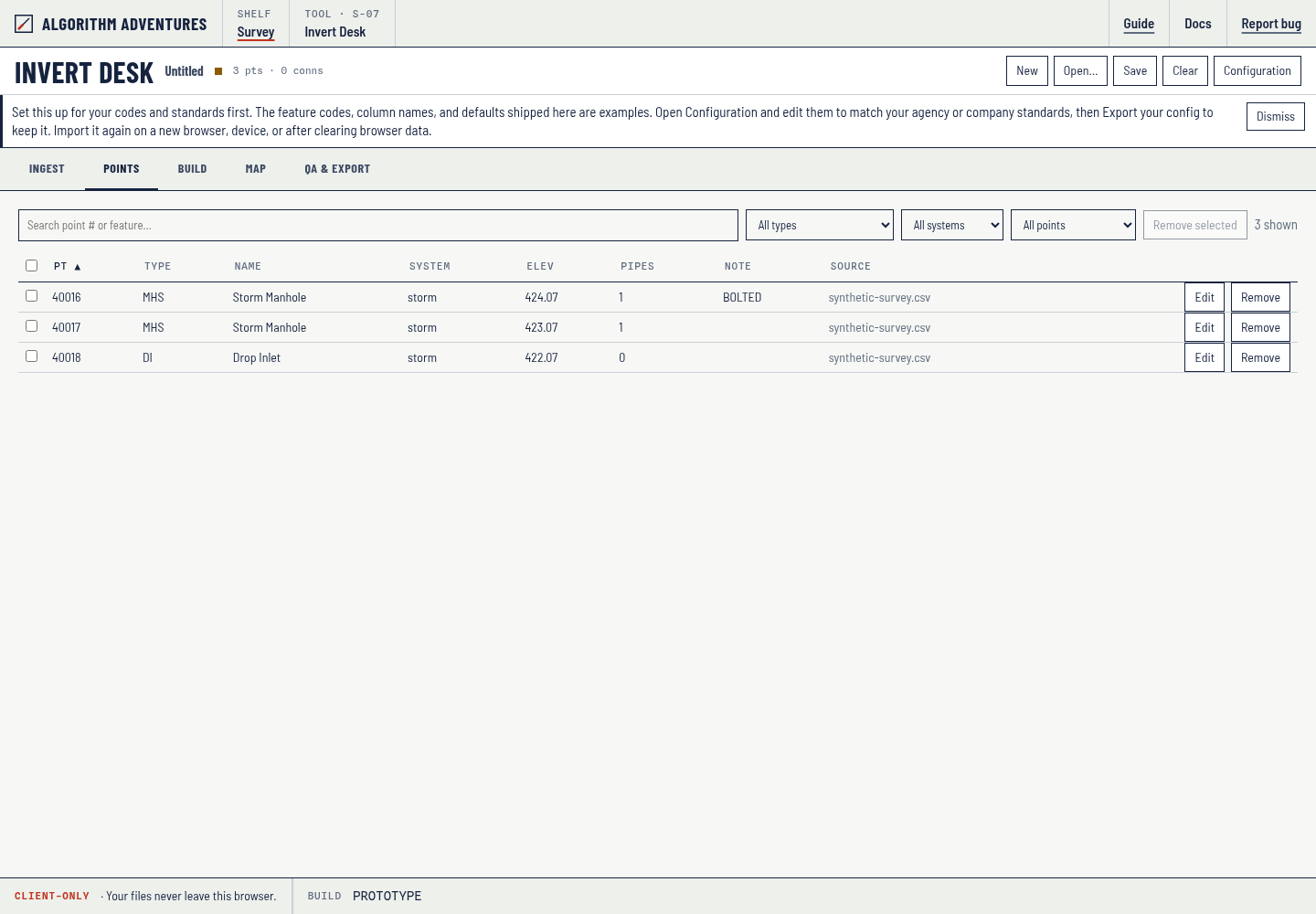Check the box for point 40016
The width and height of the screenshot is (1316, 914).
click(32, 296)
